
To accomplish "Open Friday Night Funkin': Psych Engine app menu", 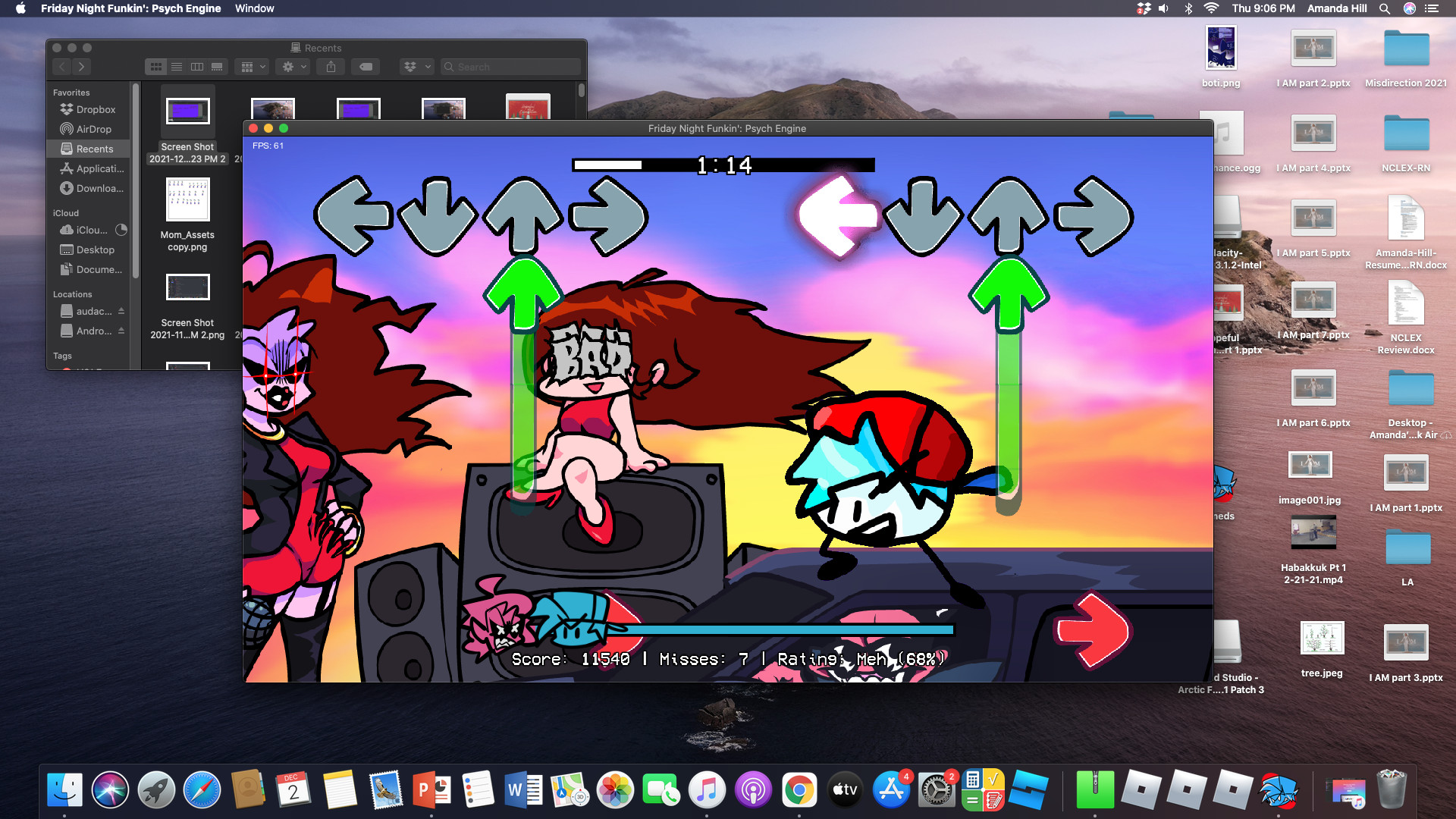I will pos(130,8).
